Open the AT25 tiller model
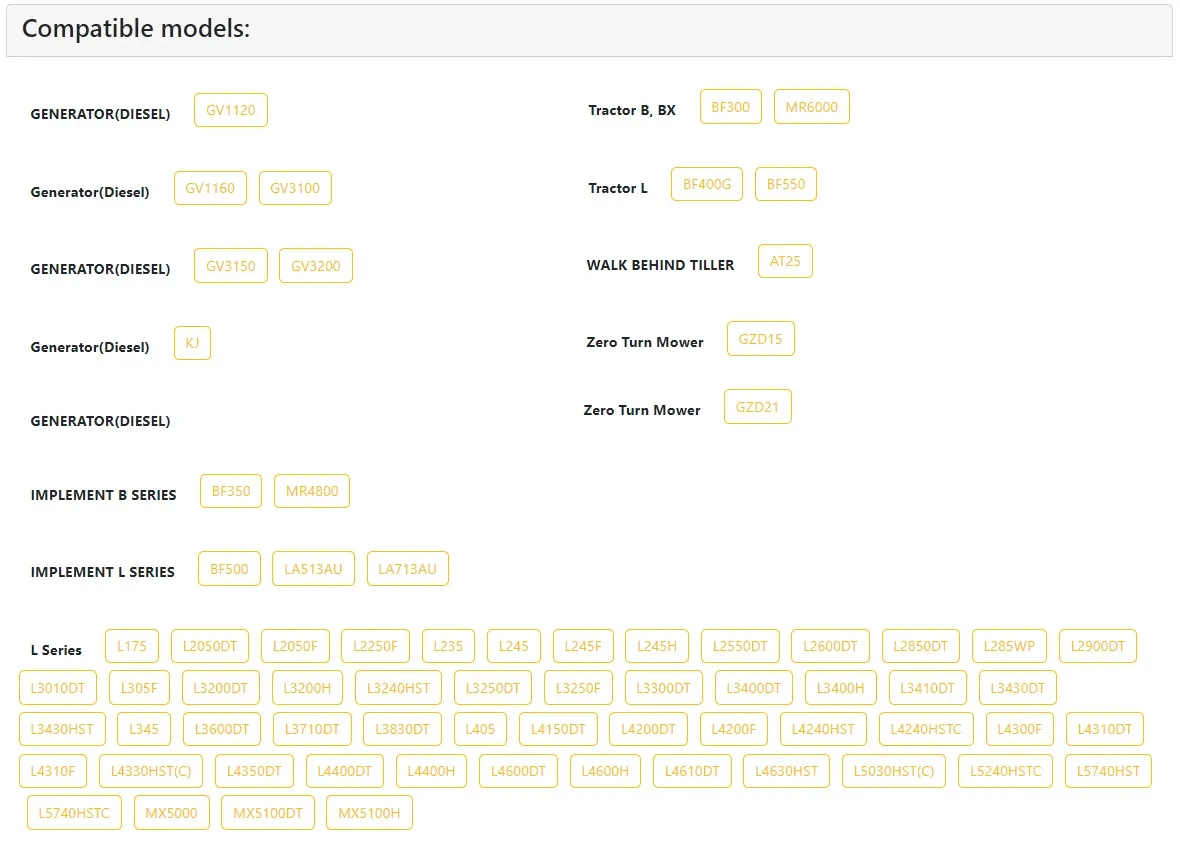1180x868 pixels. click(x=785, y=261)
